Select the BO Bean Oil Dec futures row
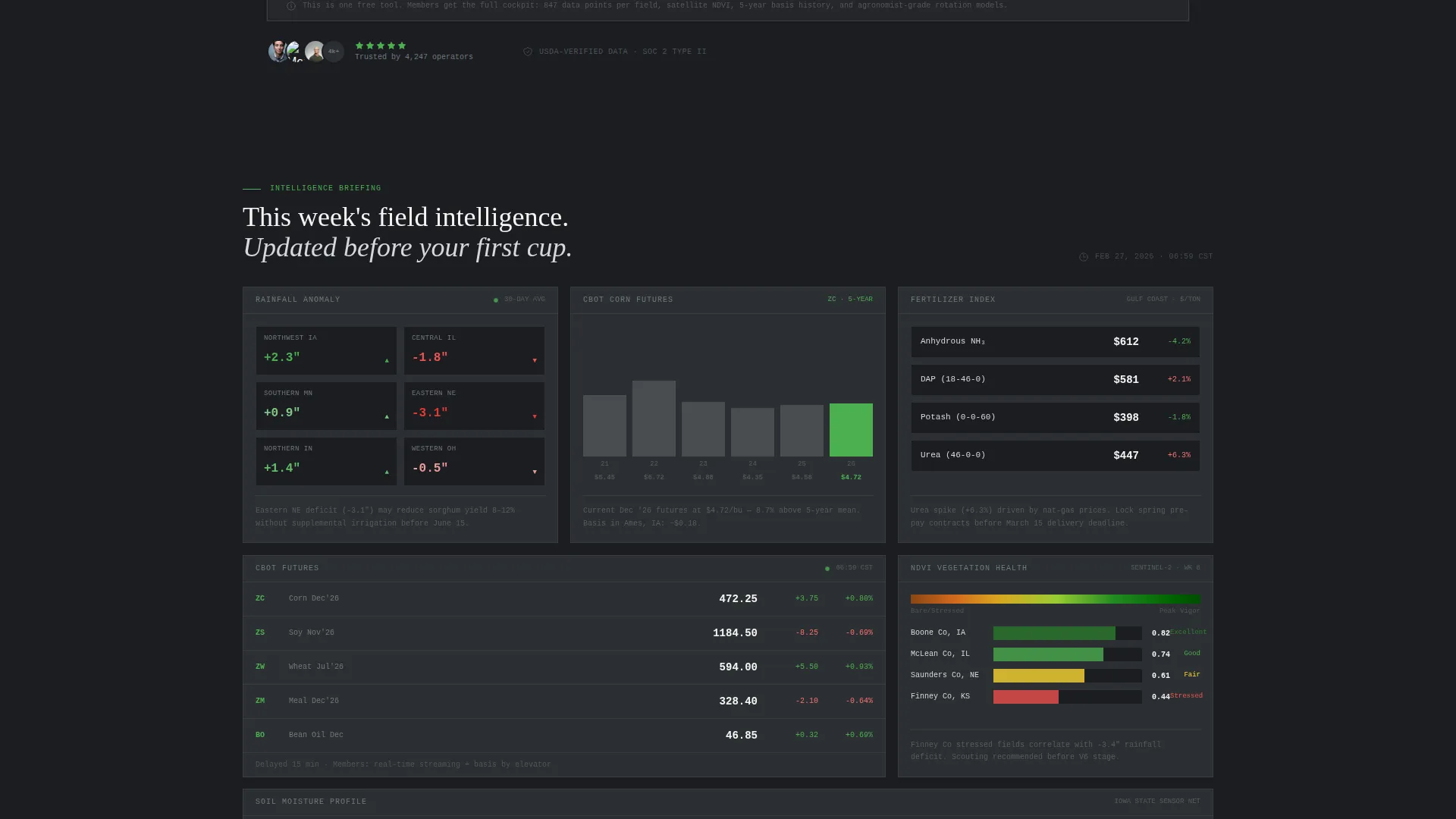Screen dimensions: 1456x819 click(x=564, y=736)
